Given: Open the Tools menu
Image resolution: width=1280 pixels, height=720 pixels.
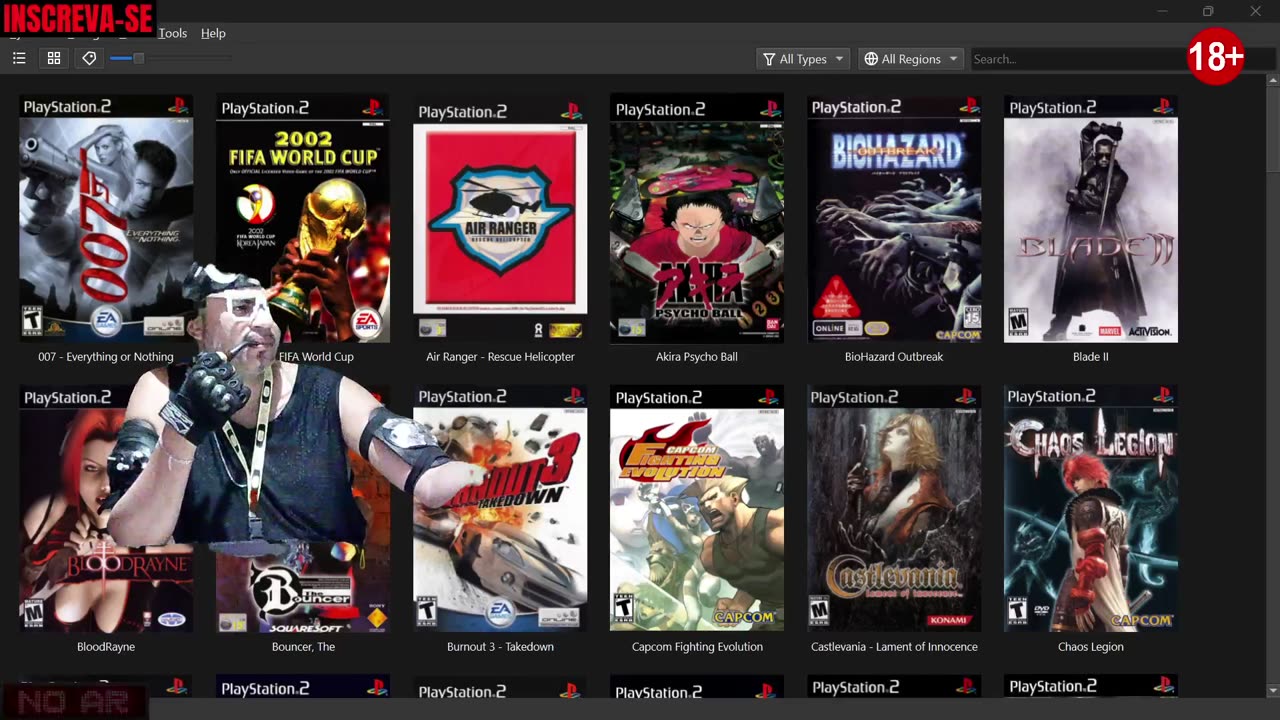Looking at the screenshot, I should (x=172, y=33).
